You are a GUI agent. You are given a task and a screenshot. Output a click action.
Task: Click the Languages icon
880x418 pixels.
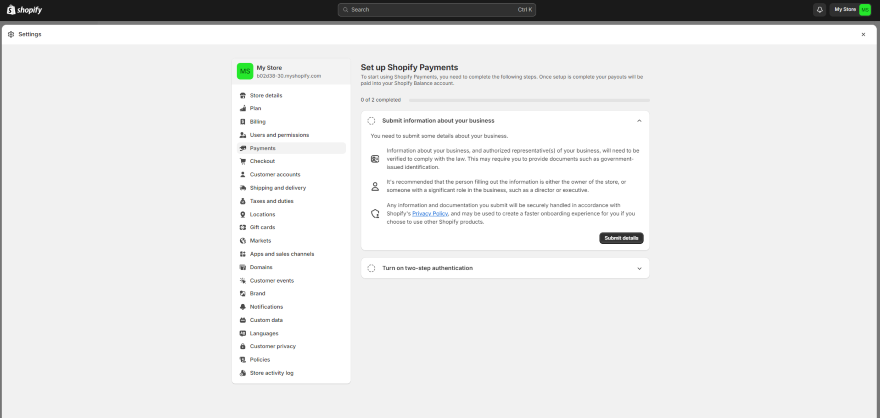(242, 333)
